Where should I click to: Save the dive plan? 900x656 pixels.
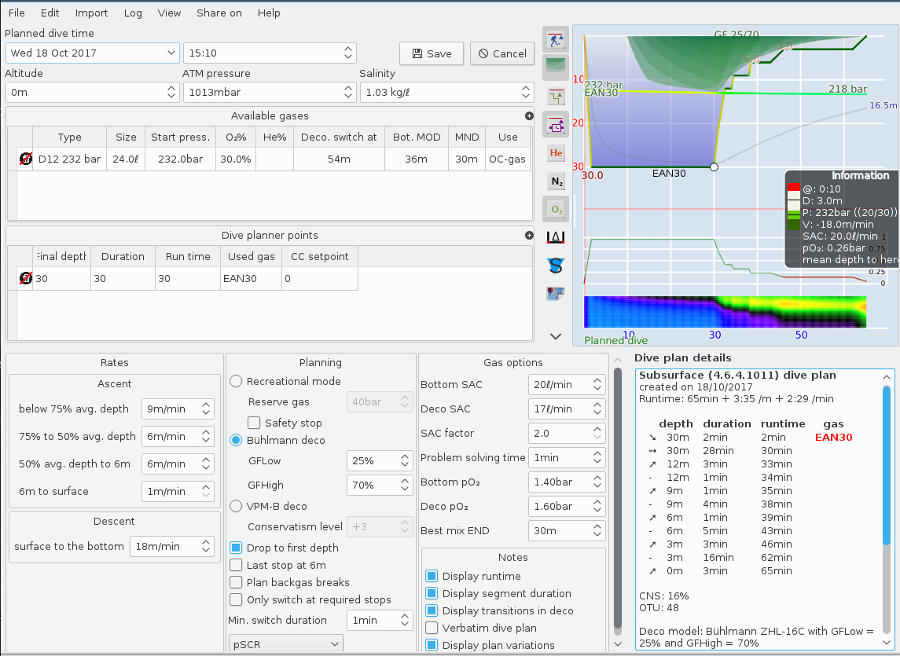click(431, 53)
